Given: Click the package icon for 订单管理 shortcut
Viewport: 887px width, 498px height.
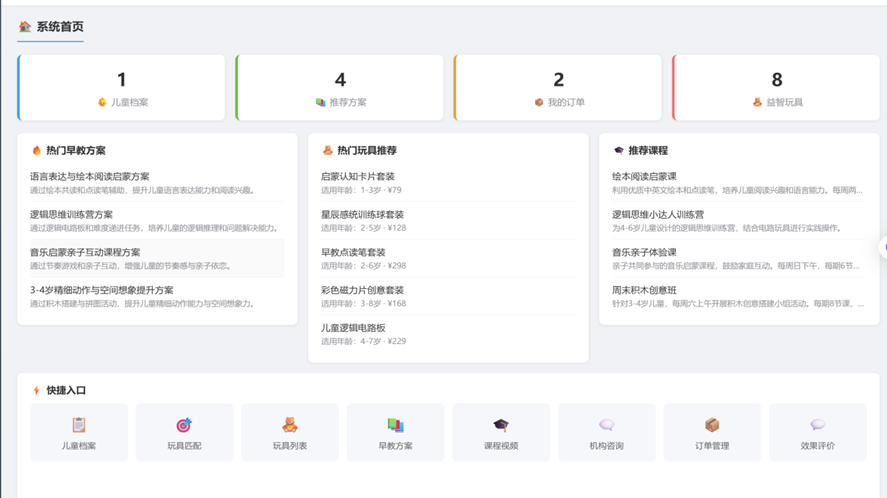Looking at the screenshot, I should click(712, 425).
